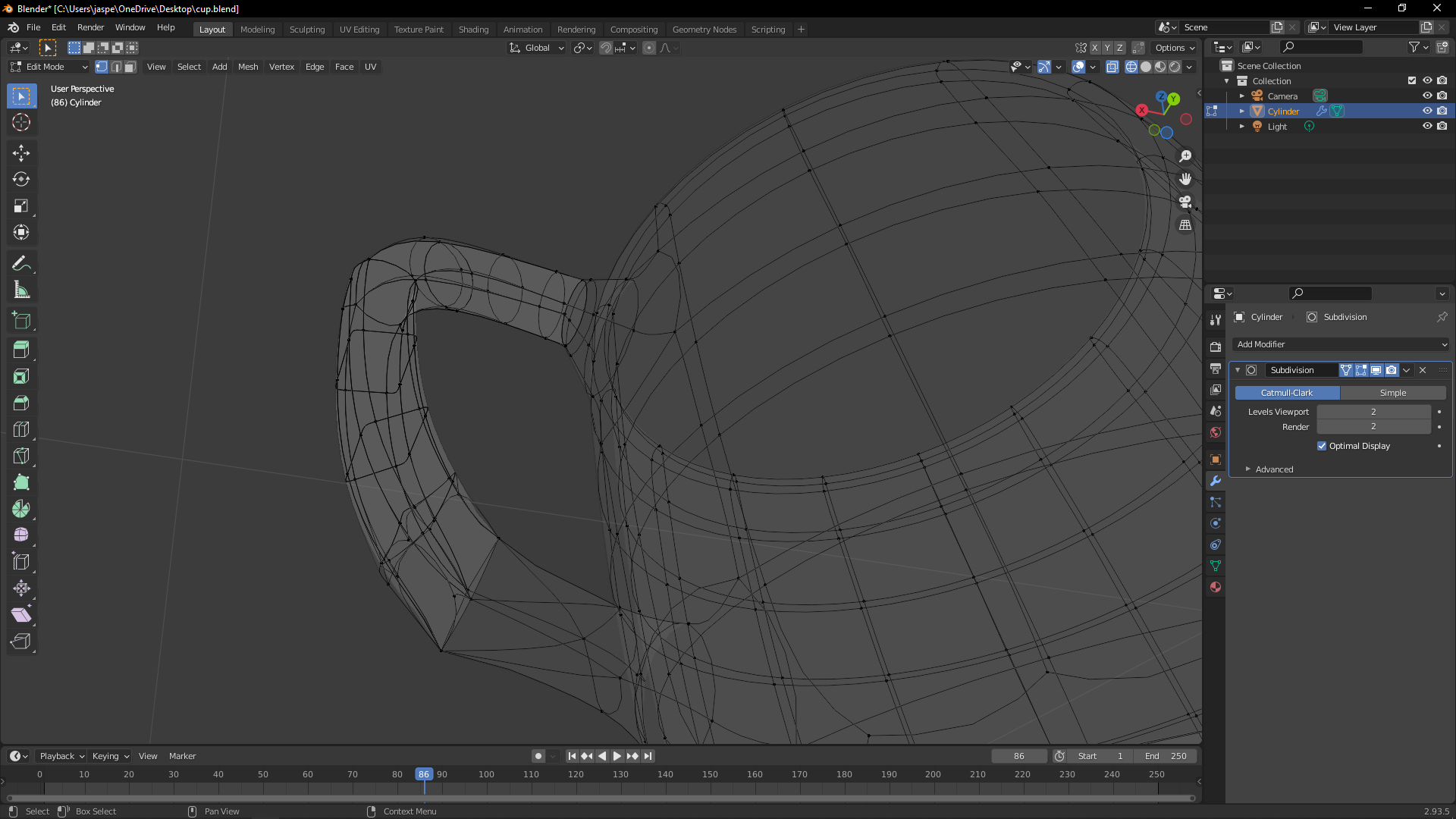Activate the Annotate pencil tool

pyautogui.click(x=21, y=263)
